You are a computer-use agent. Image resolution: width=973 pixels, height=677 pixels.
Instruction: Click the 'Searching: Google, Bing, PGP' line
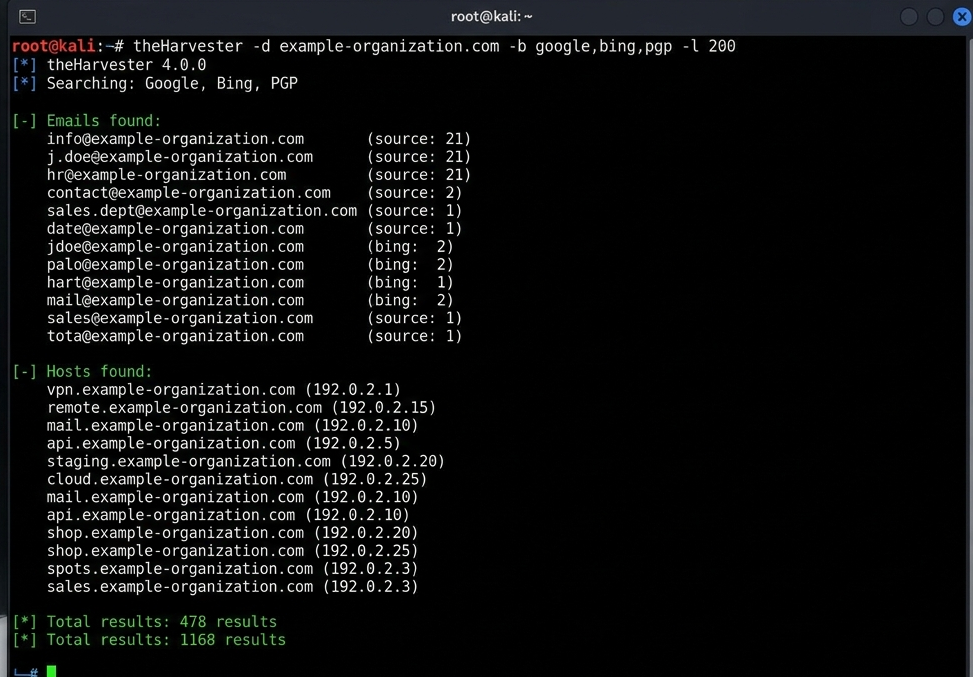click(171, 84)
